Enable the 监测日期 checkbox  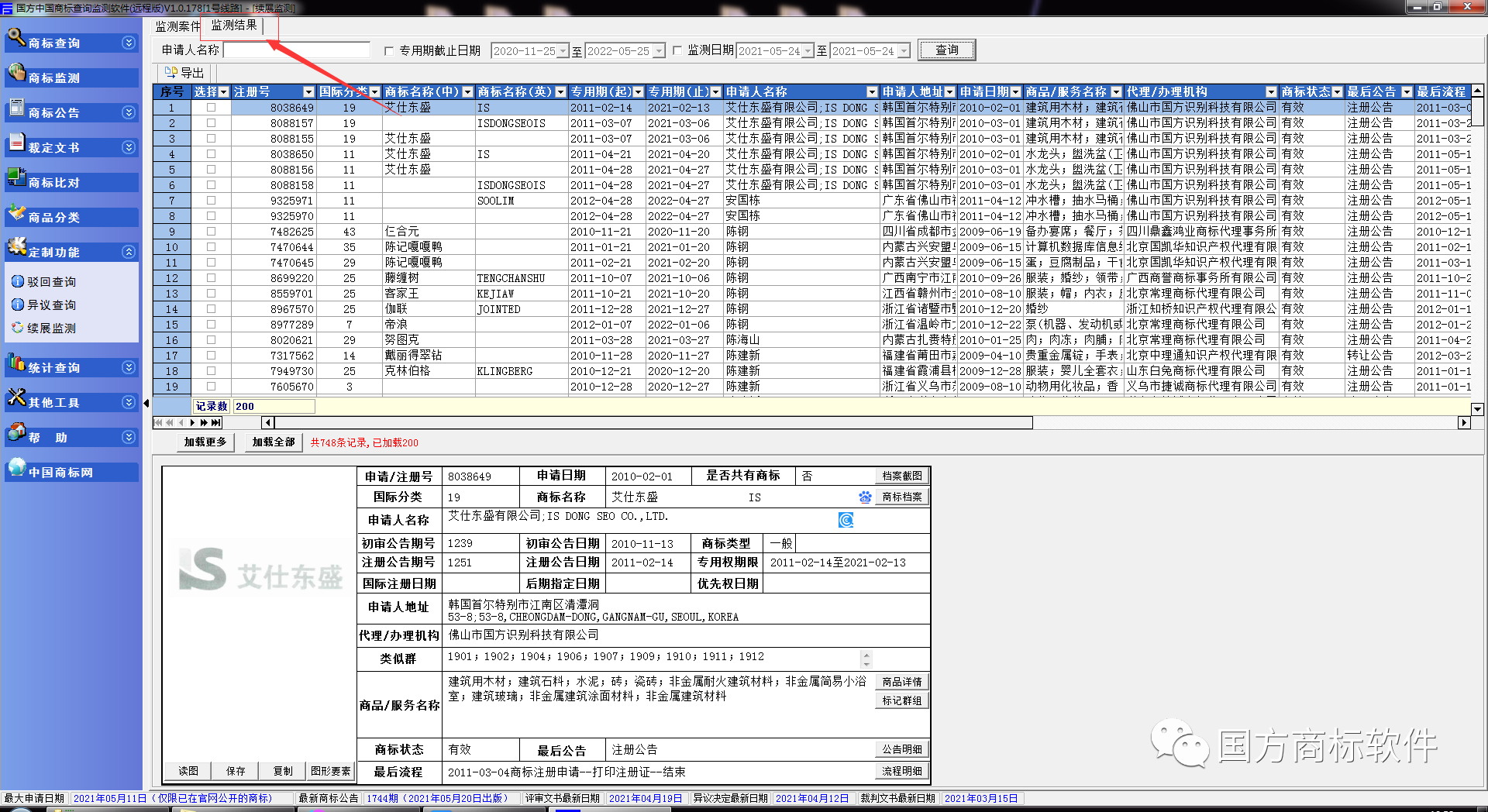pyautogui.click(x=677, y=50)
